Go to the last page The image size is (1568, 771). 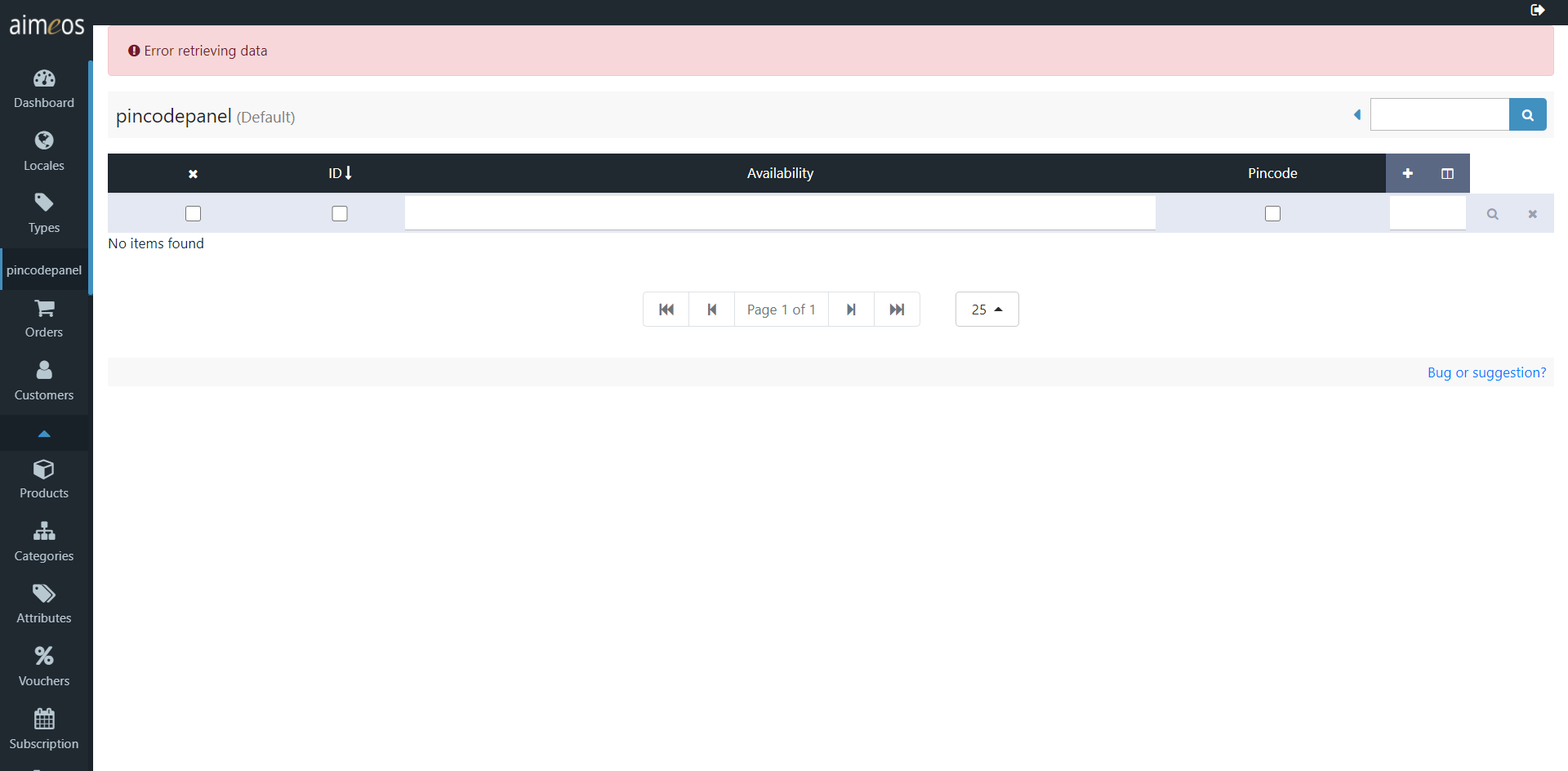[x=897, y=310]
